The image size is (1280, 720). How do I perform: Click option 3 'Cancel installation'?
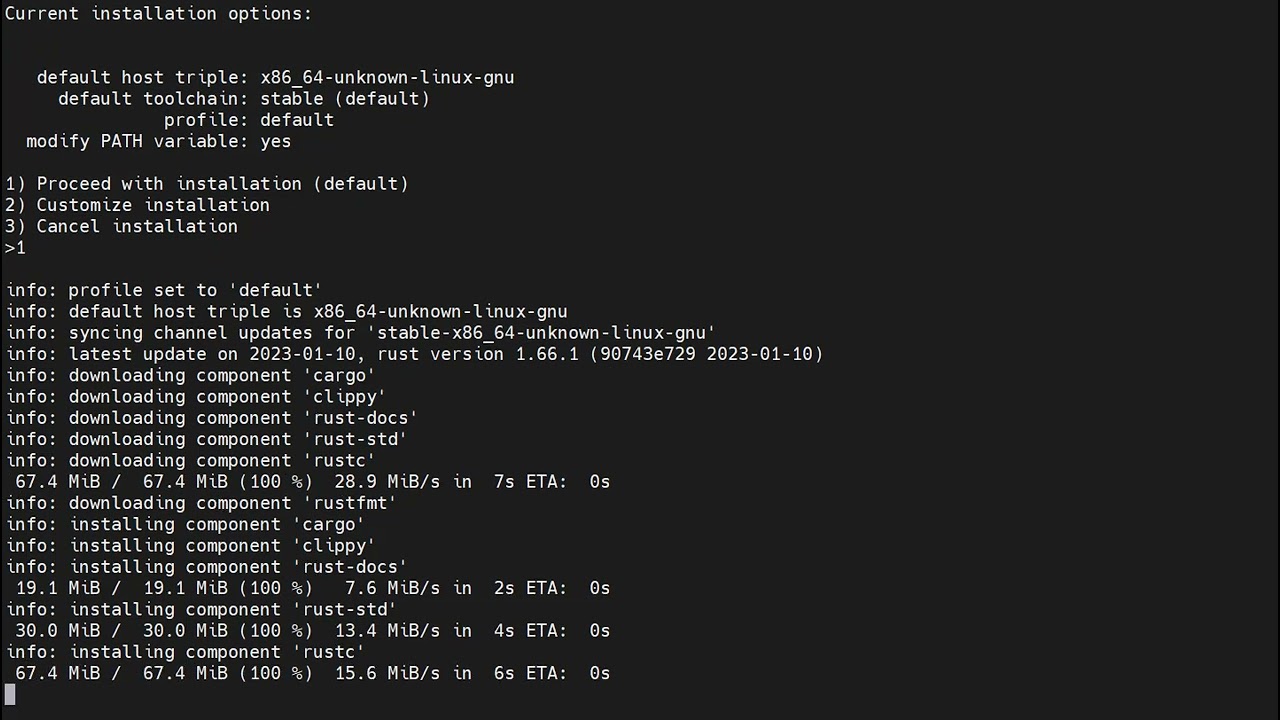point(122,227)
